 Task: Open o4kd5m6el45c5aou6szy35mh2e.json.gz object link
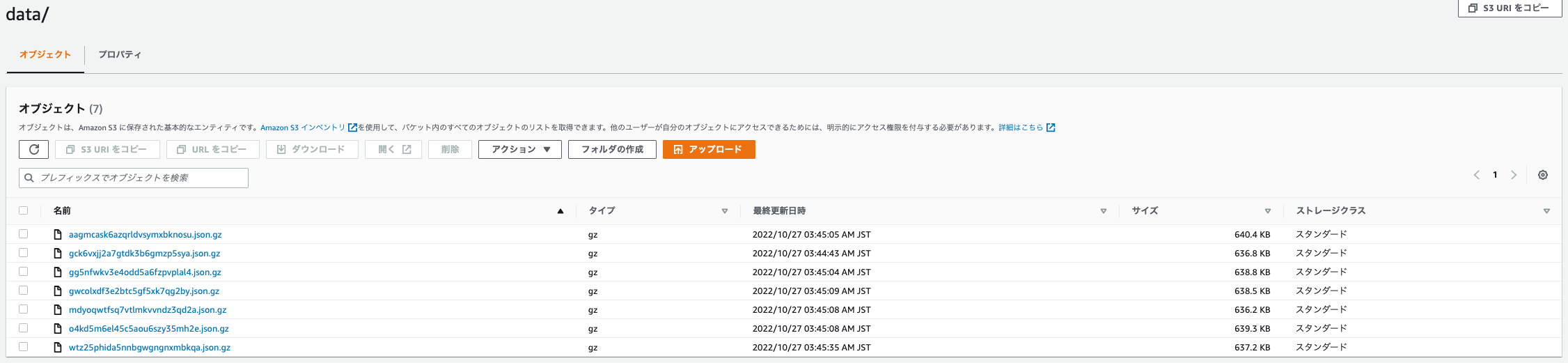pos(148,329)
